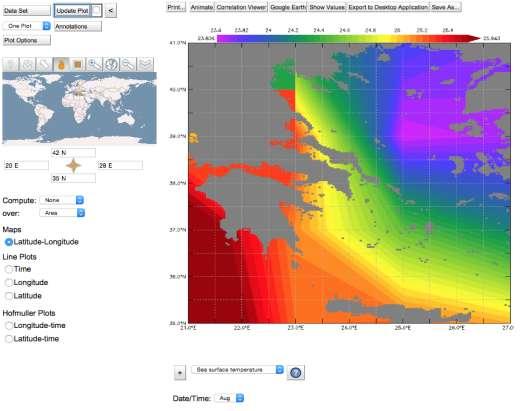Click the gold compass star between coordinate fields

(x=74, y=166)
